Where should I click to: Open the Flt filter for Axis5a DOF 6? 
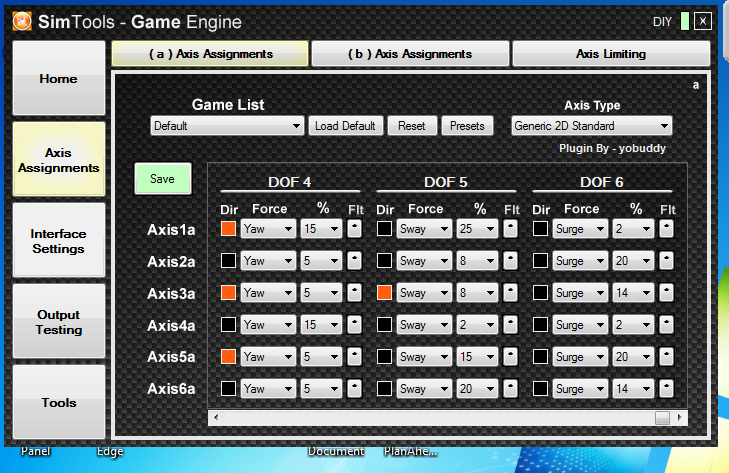[666, 357]
